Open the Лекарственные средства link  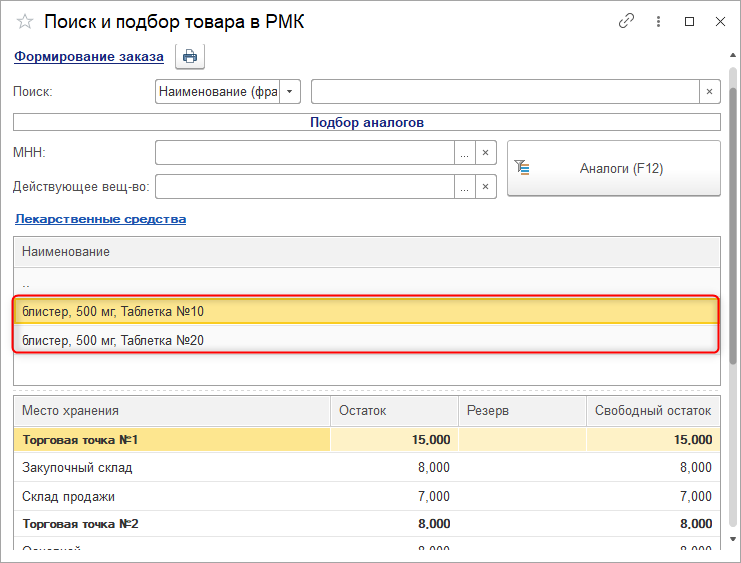pyautogui.click(x=100, y=219)
